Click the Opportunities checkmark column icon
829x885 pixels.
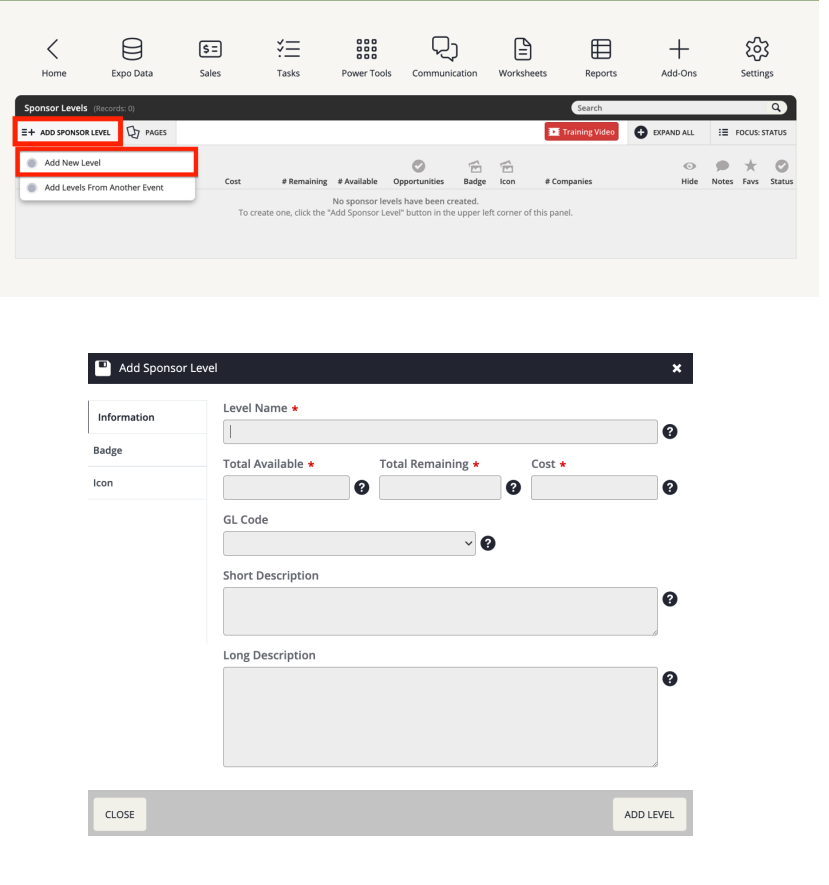pyautogui.click(x=418, y=166)
